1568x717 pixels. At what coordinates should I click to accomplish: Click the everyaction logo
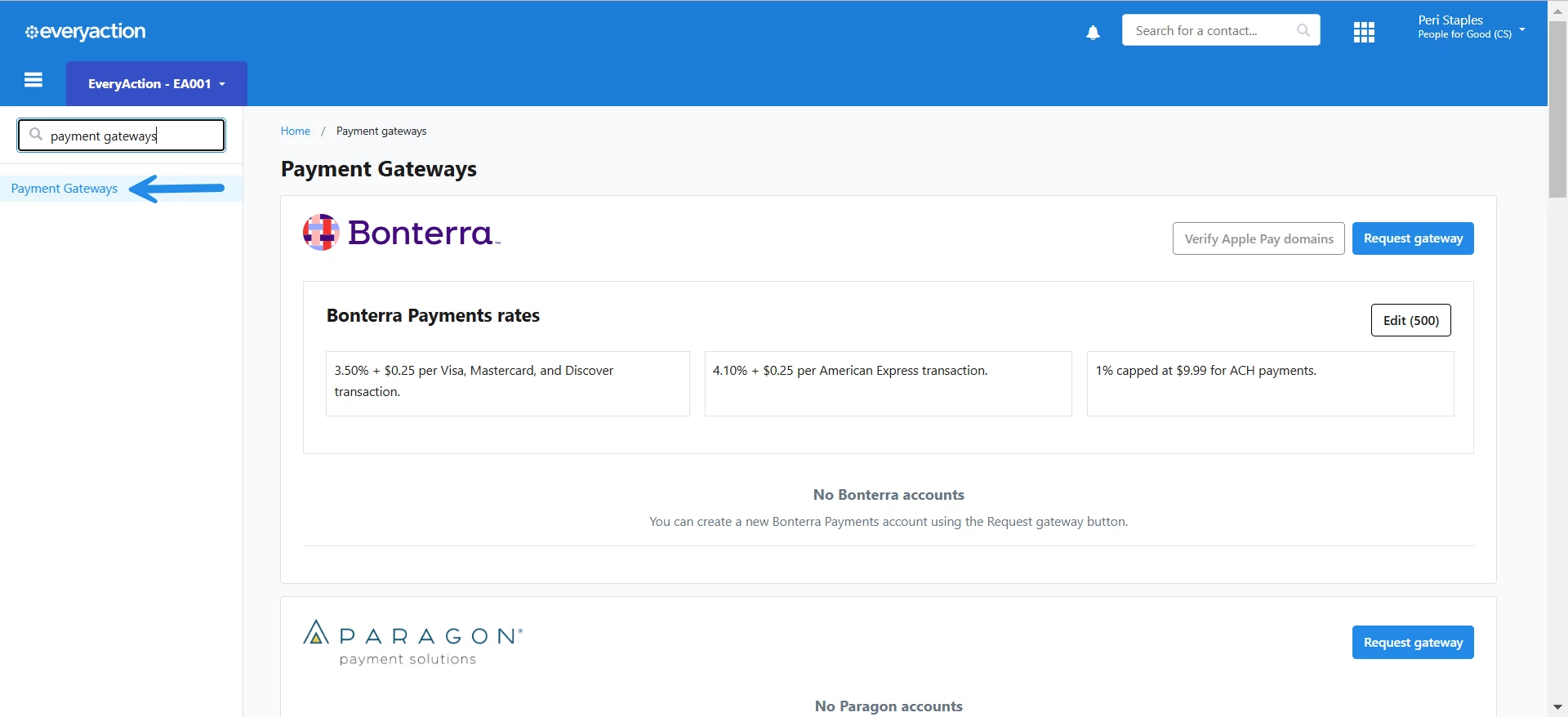pyautogui.click(x=86, y=32)
